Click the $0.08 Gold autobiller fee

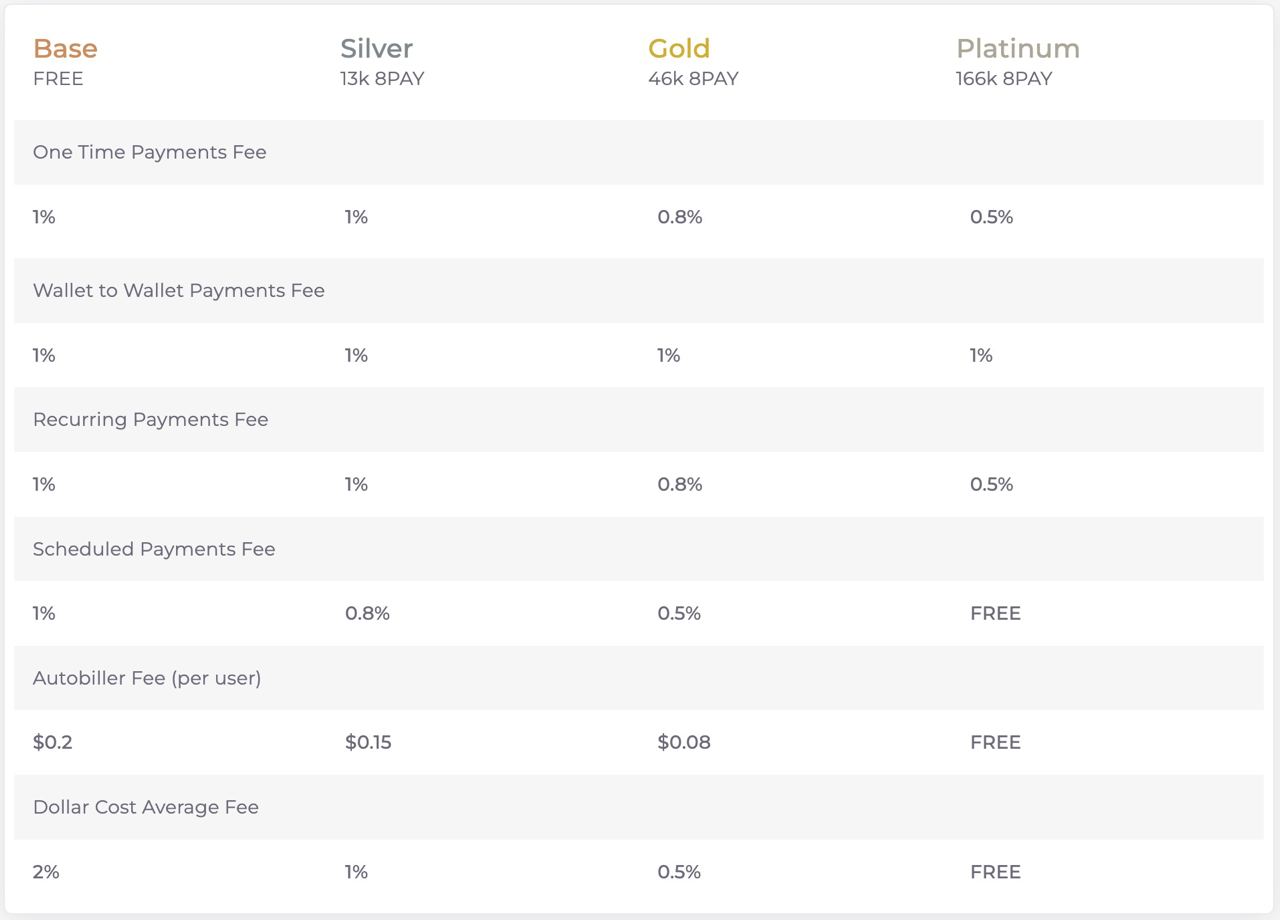(x=684, y=742)
